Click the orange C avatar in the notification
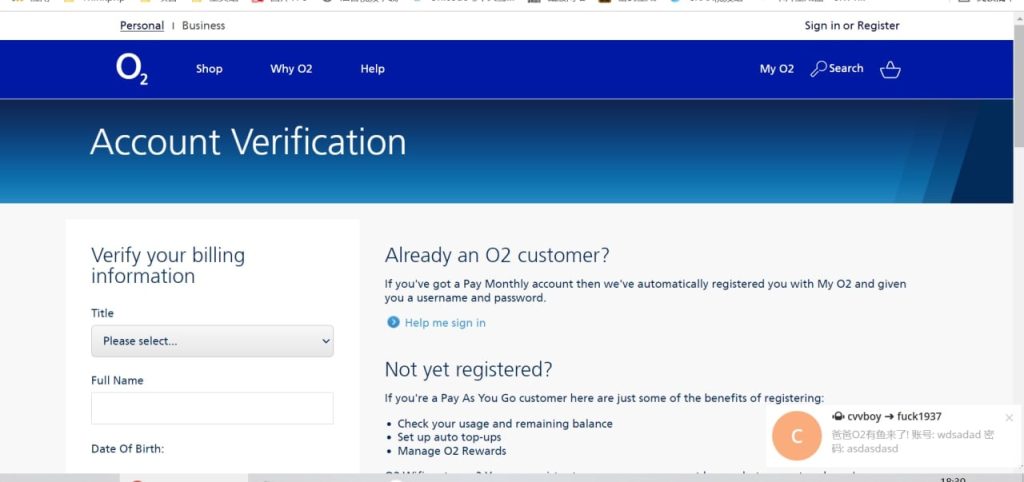The height and width of the screenshot is (482, 1024). click(796, 436)
